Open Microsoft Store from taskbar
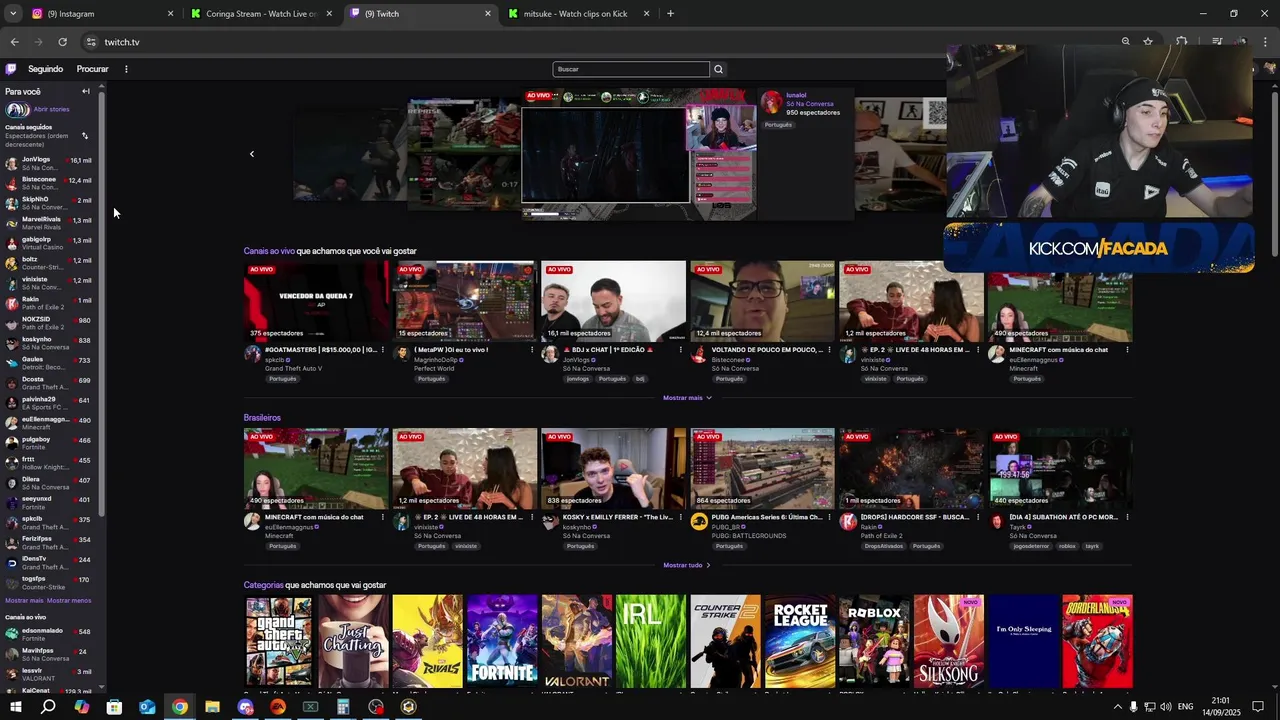 (x=114, y=707)
